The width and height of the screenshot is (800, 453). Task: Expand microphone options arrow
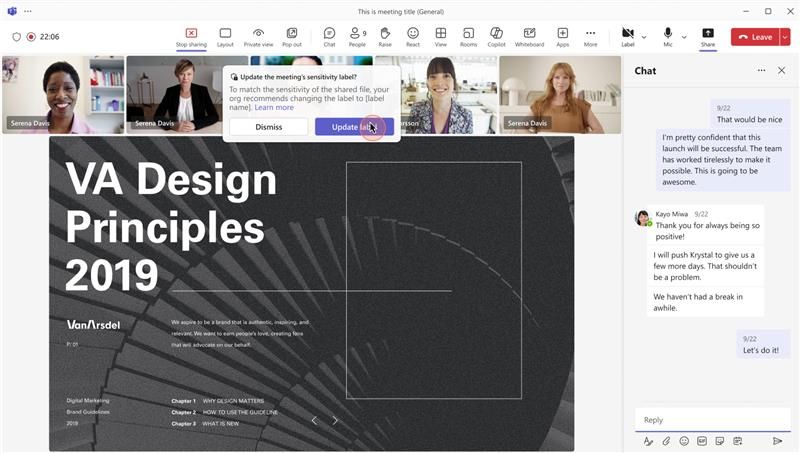pyautogui.click(x=684, y=37)
